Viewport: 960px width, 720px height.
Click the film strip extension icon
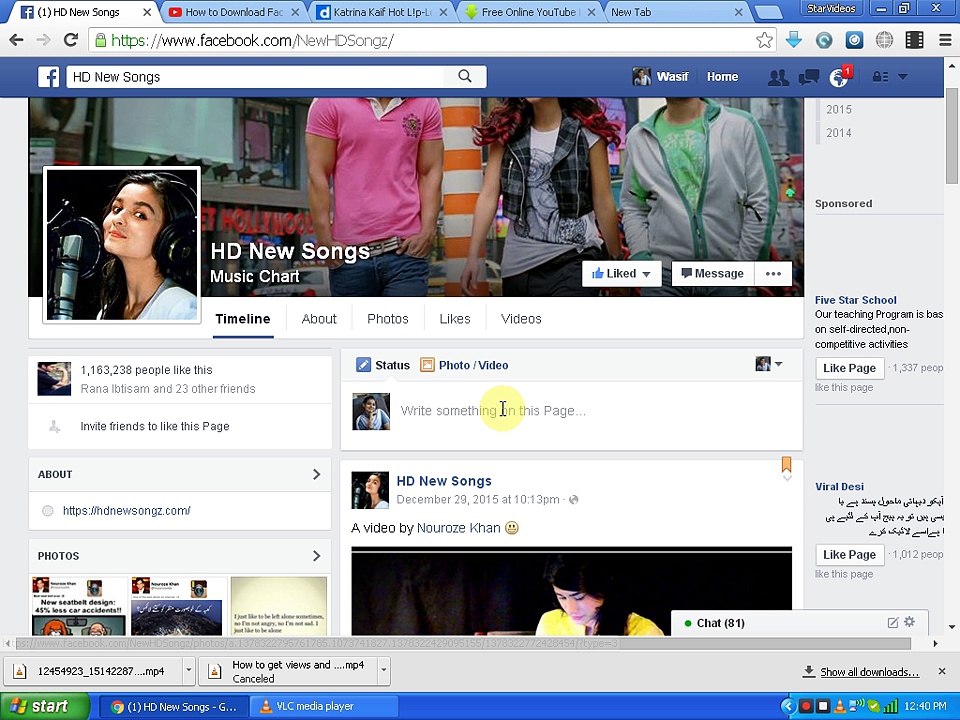(914, 40)
